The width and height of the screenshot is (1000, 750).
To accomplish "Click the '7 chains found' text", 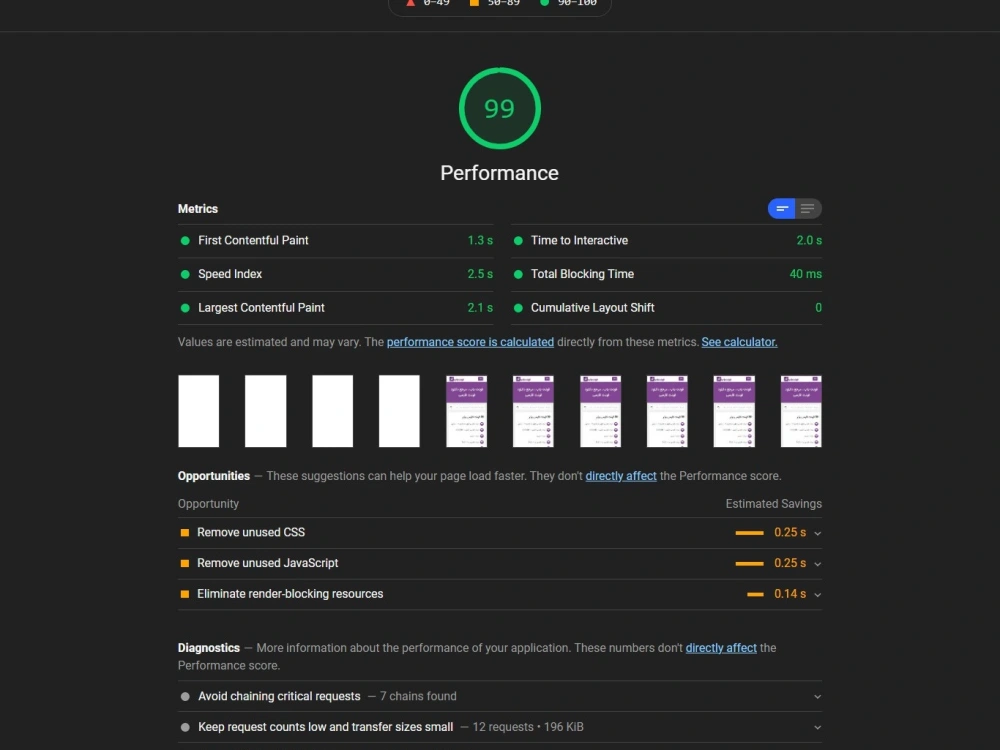I will 418,696.
